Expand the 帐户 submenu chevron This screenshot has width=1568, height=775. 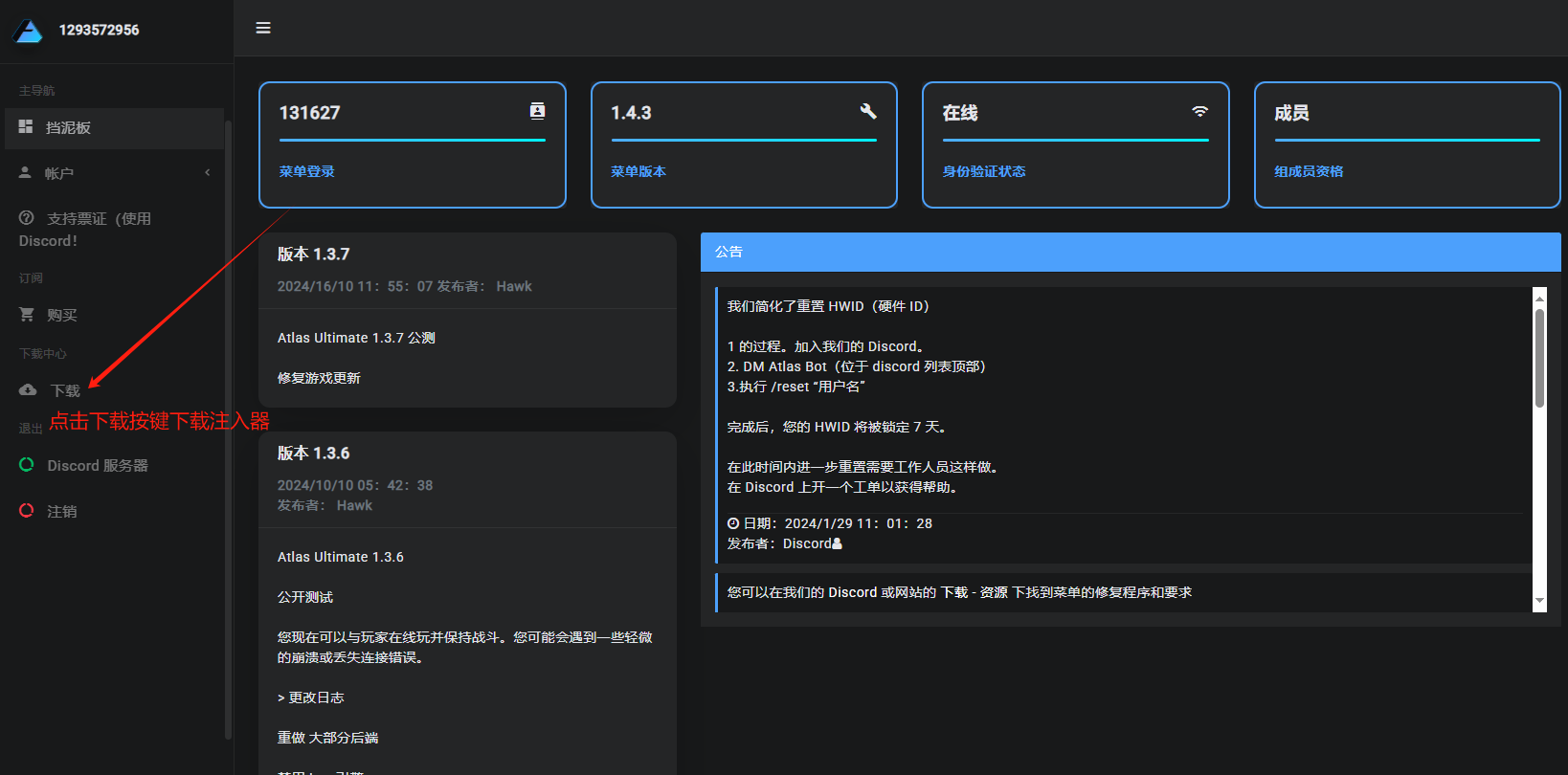(x=208, y=173)
